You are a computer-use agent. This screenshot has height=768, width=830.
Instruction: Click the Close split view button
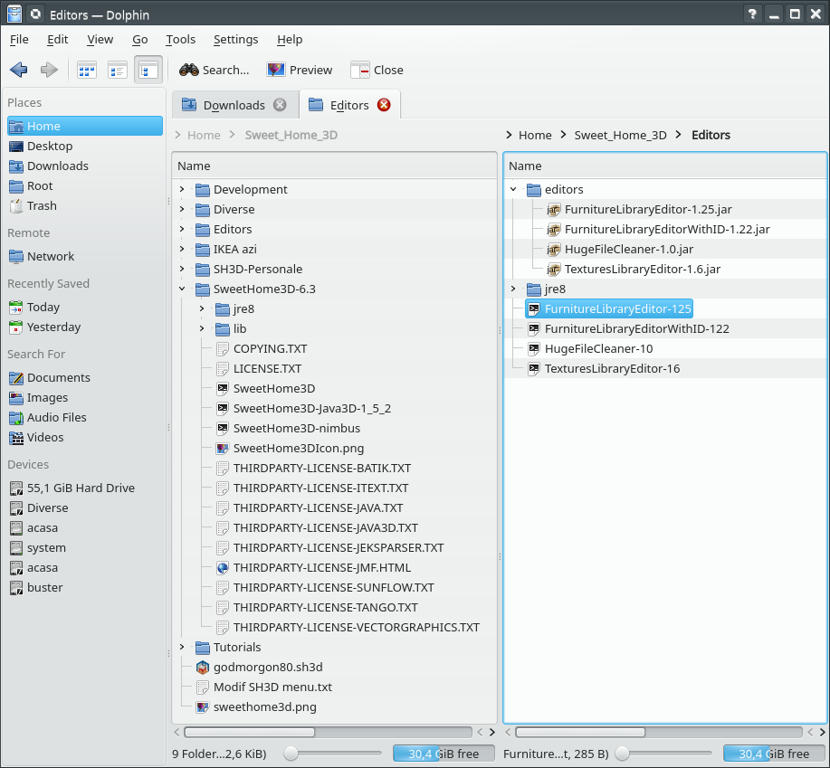(x=377, y=70)
